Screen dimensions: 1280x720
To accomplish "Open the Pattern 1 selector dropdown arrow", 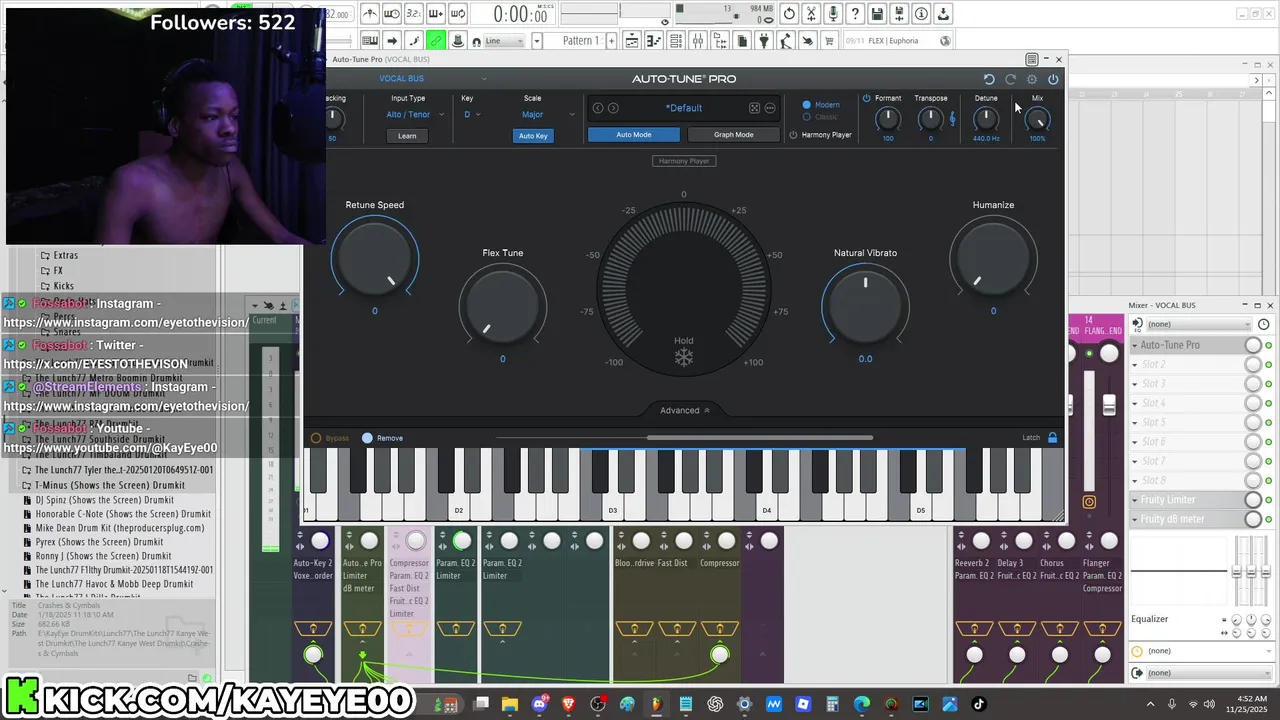I will pos(537,41).
